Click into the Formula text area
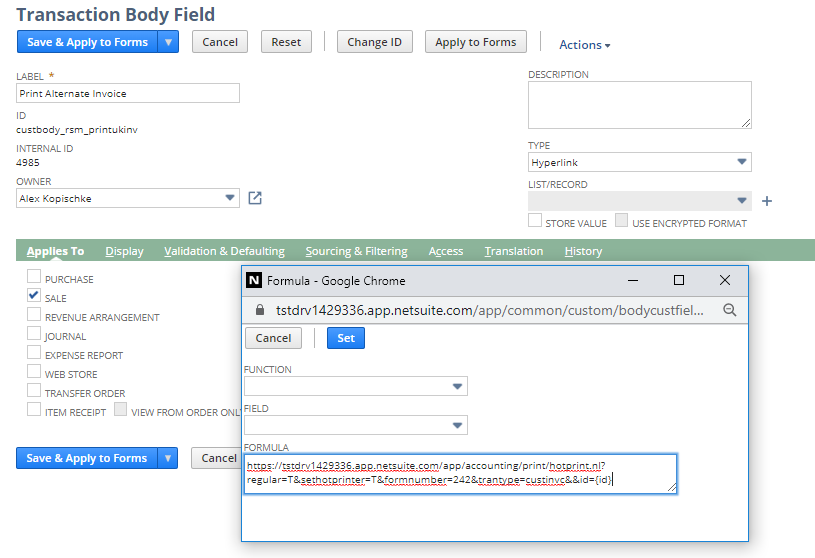The width and height of the screenshot is (815, 558). (460, 473)
